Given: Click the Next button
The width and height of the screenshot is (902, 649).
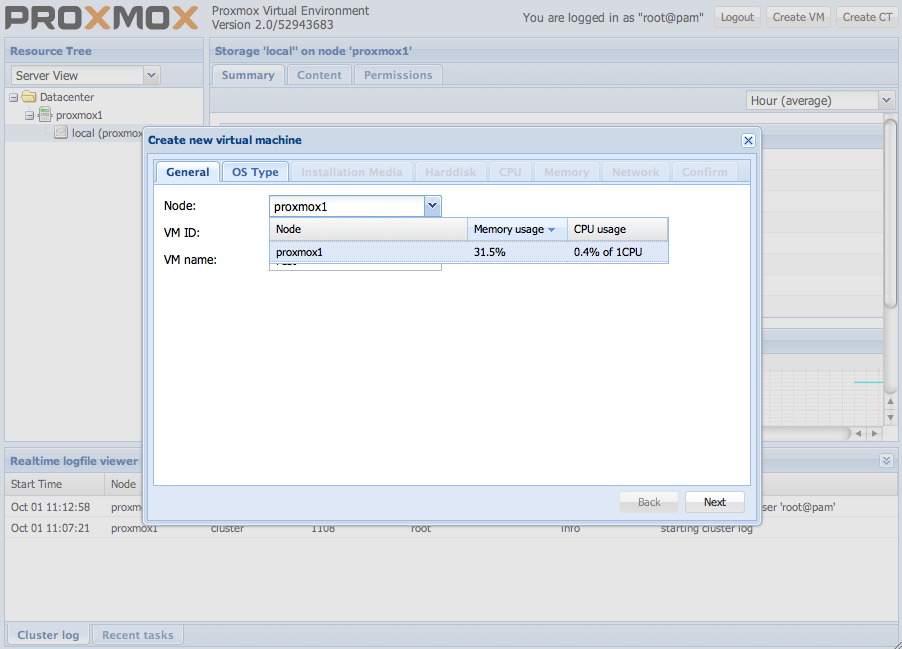Looking at the screenshot, I should point(714,502).
